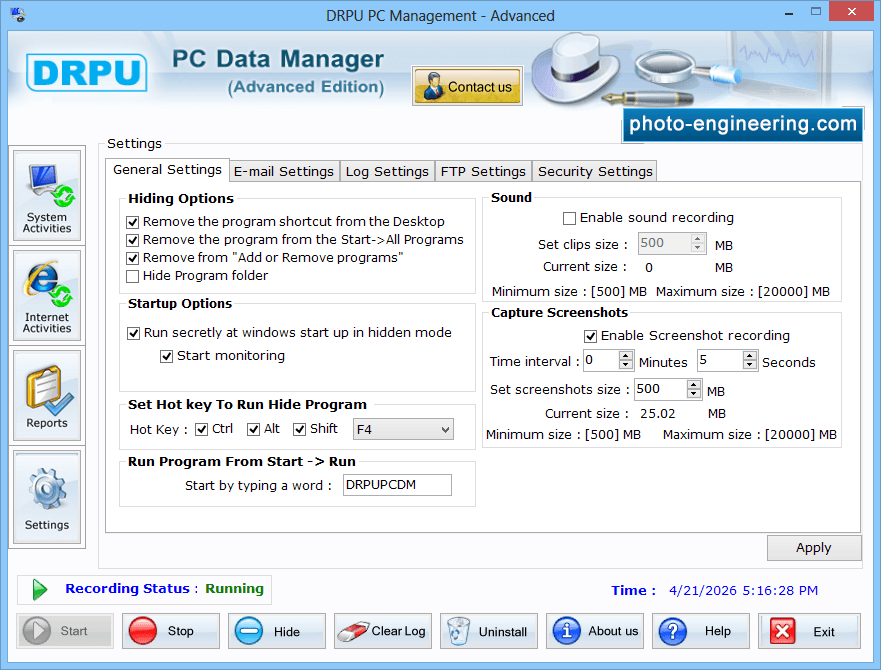Image resolution: width=881 pixels, height=670 pixels.
Task: Toggle Start monitoring checkbox
Action: pyautogui.click(x=166, y=356)
